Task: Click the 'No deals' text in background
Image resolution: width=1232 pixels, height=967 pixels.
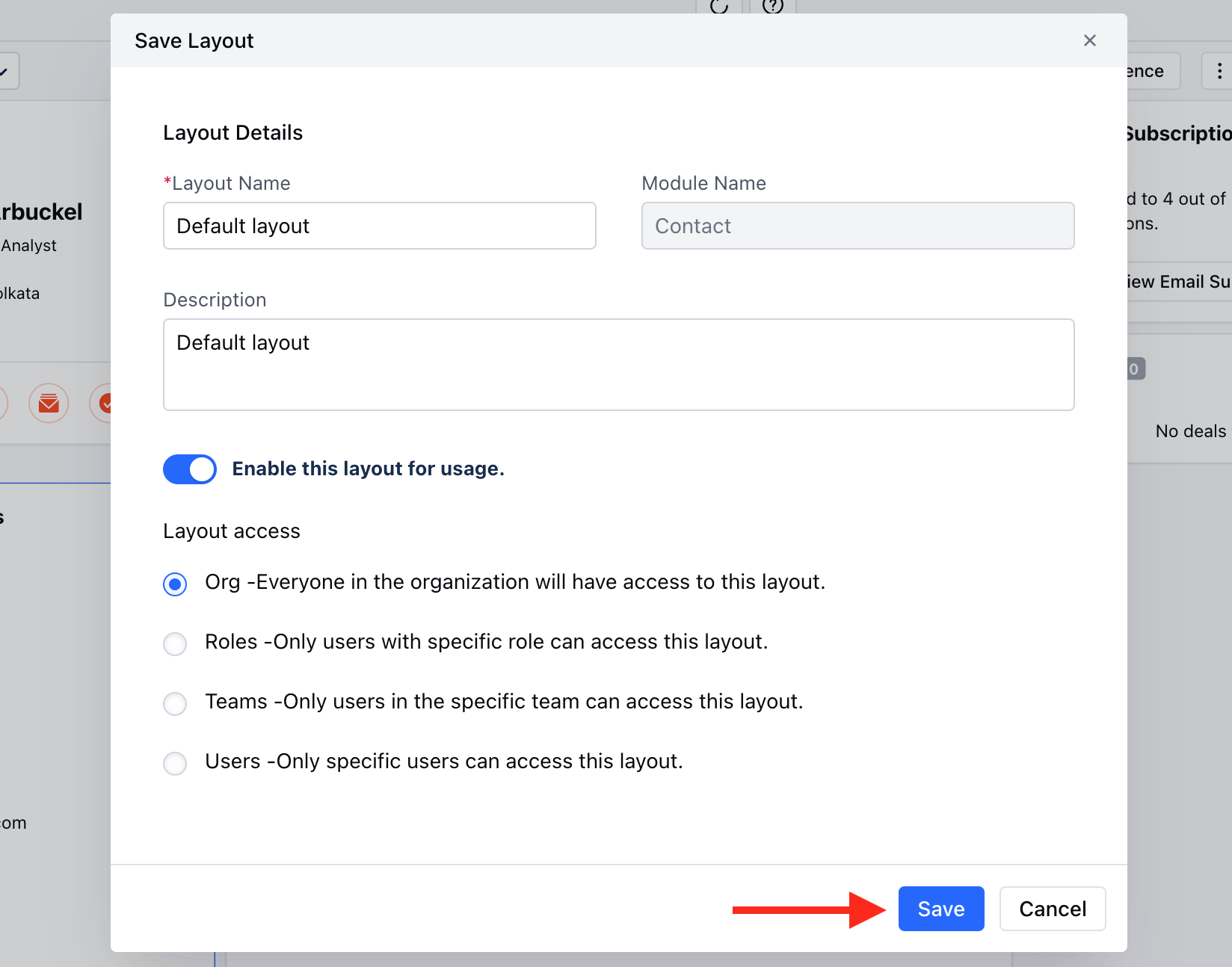Action: (x=1190, y=431)
